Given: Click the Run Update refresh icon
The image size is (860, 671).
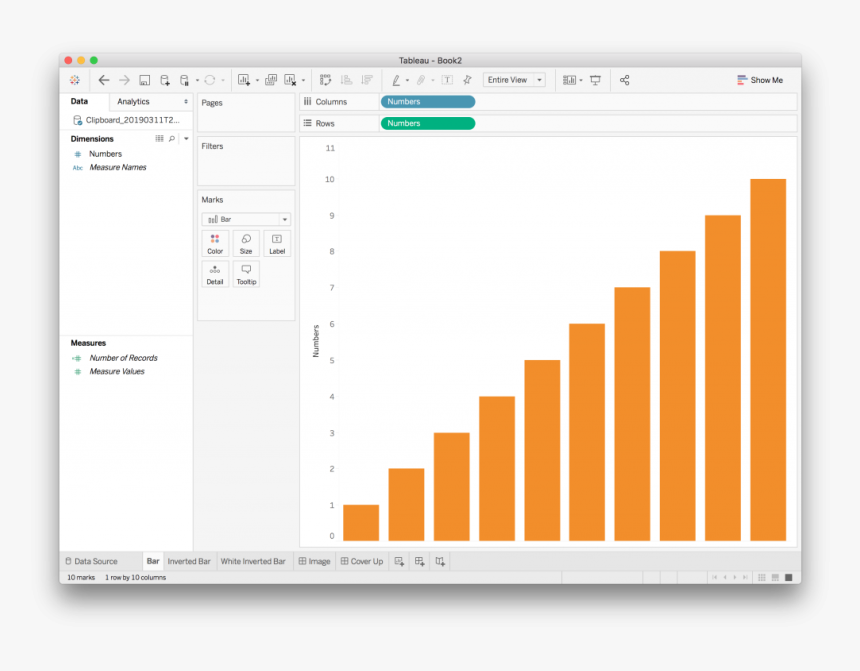Looking at the screenshot, I should (x=210, y=80).
